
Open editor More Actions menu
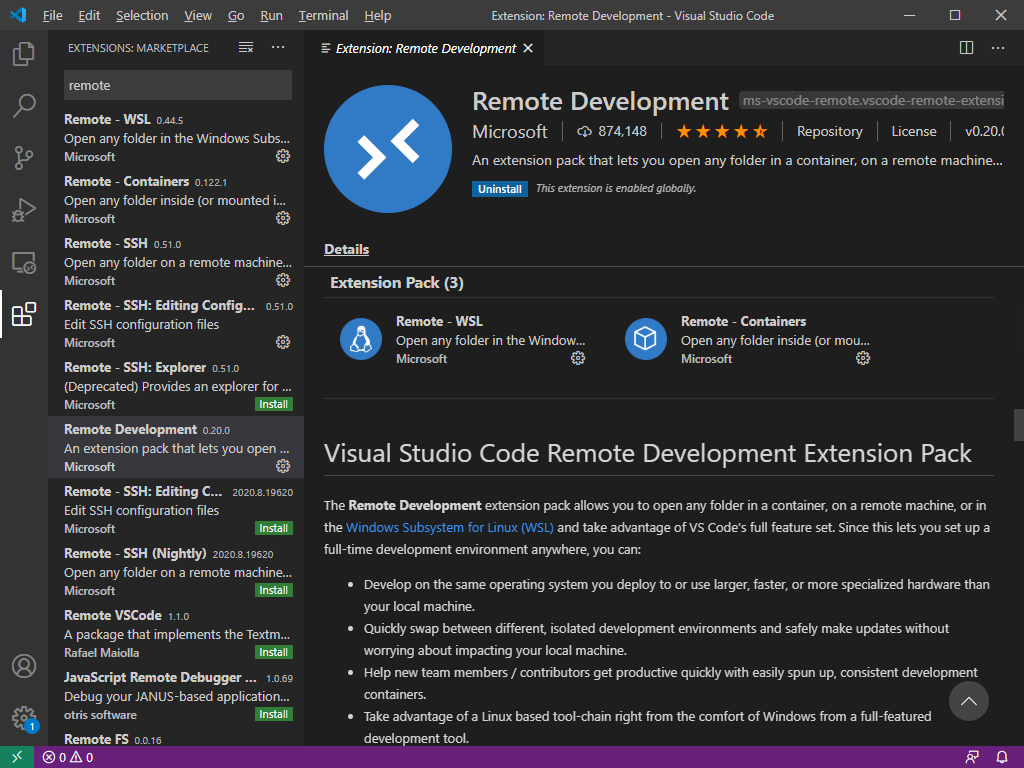[998, 48]
